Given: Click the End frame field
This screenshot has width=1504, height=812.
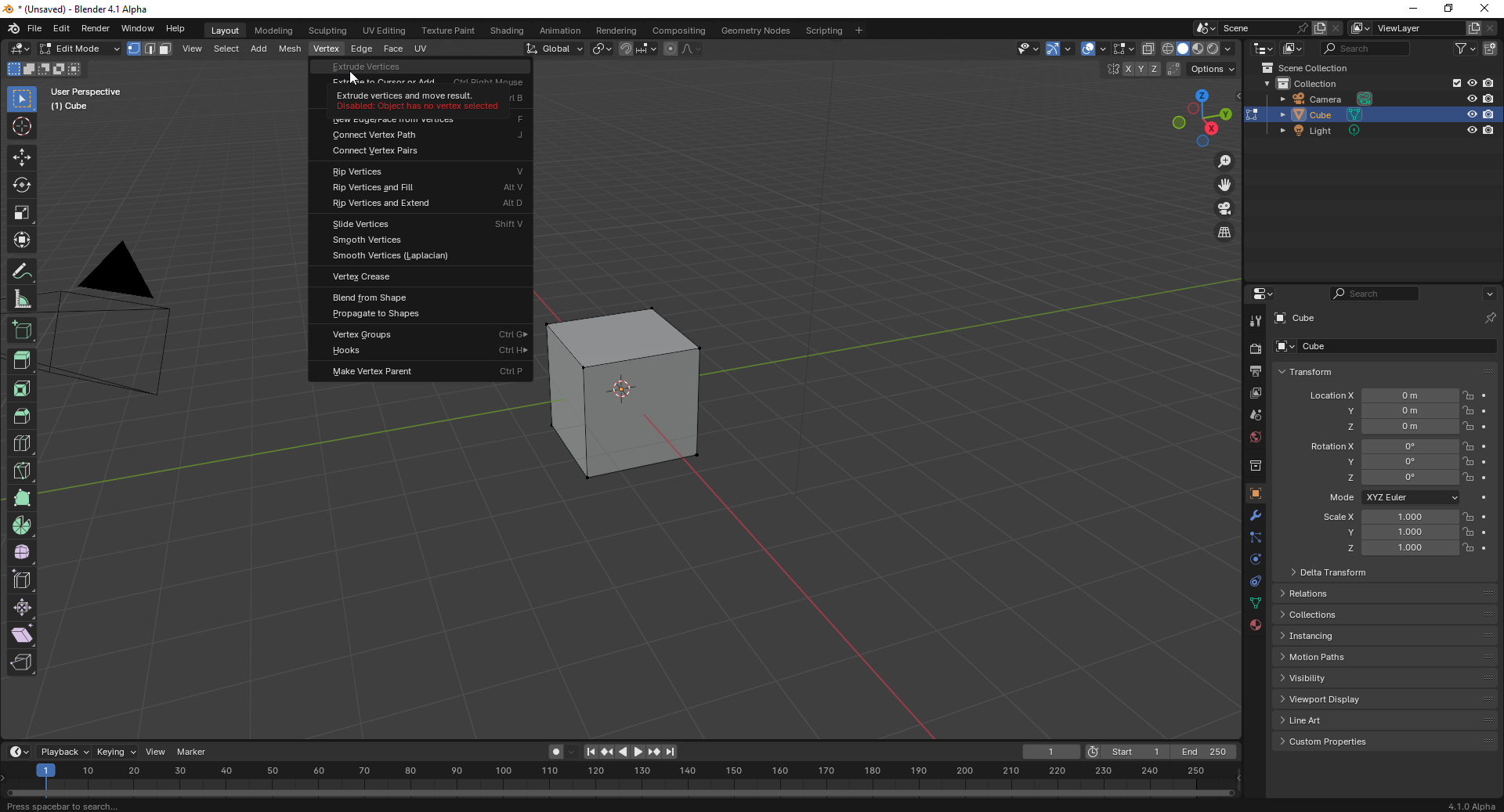Looking at the screenshot, I should click(1204, 752).
